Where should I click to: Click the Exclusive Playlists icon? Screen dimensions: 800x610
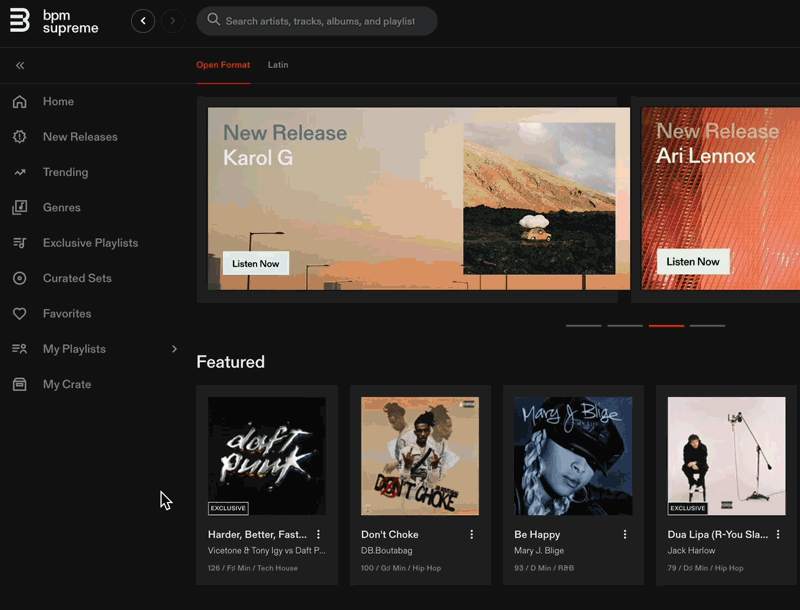[19, 243]
